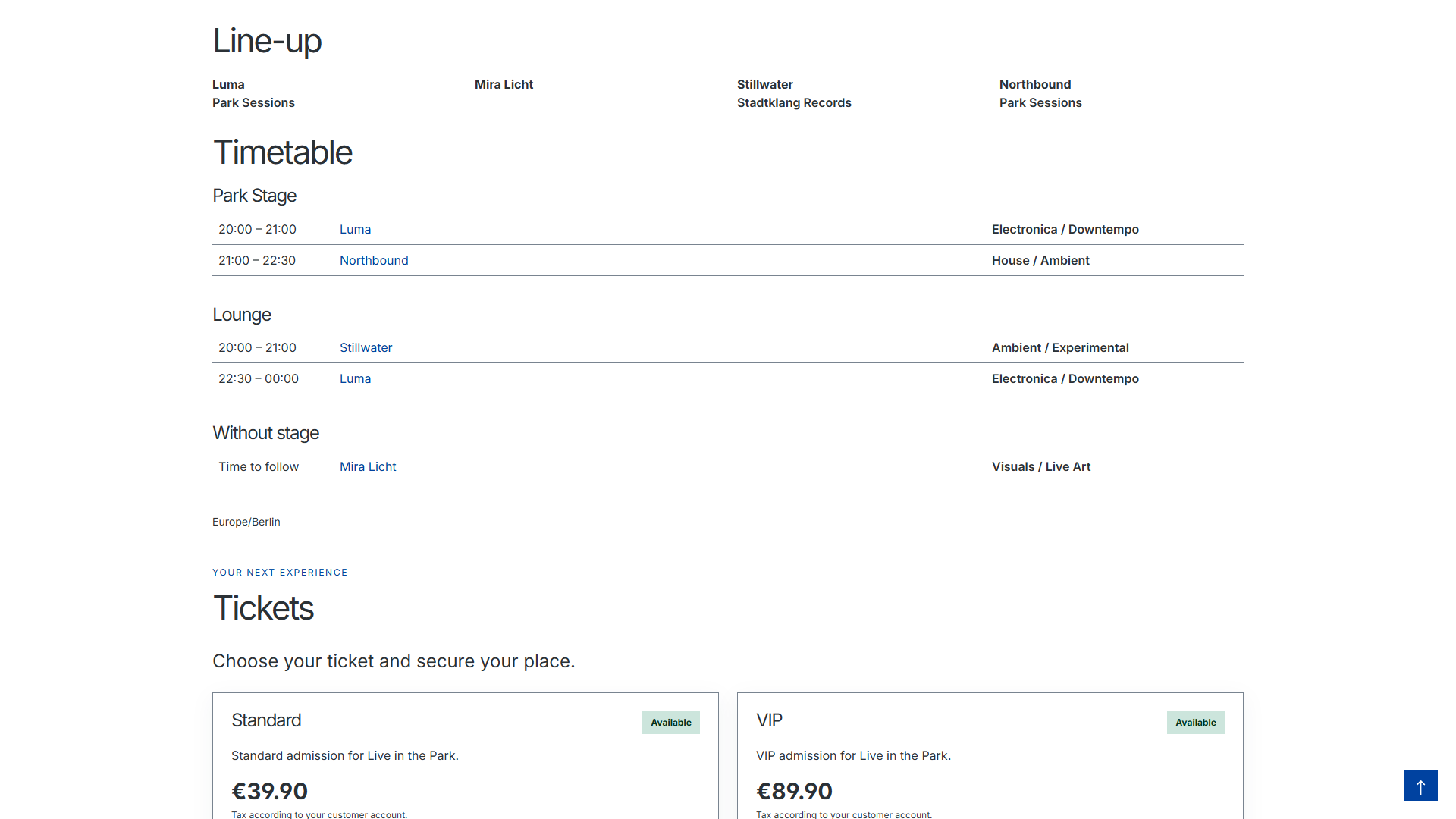Screen dimensions: 1456x819
Task: Select Mira Licht in the Line-up
Action: pos(504,84)
